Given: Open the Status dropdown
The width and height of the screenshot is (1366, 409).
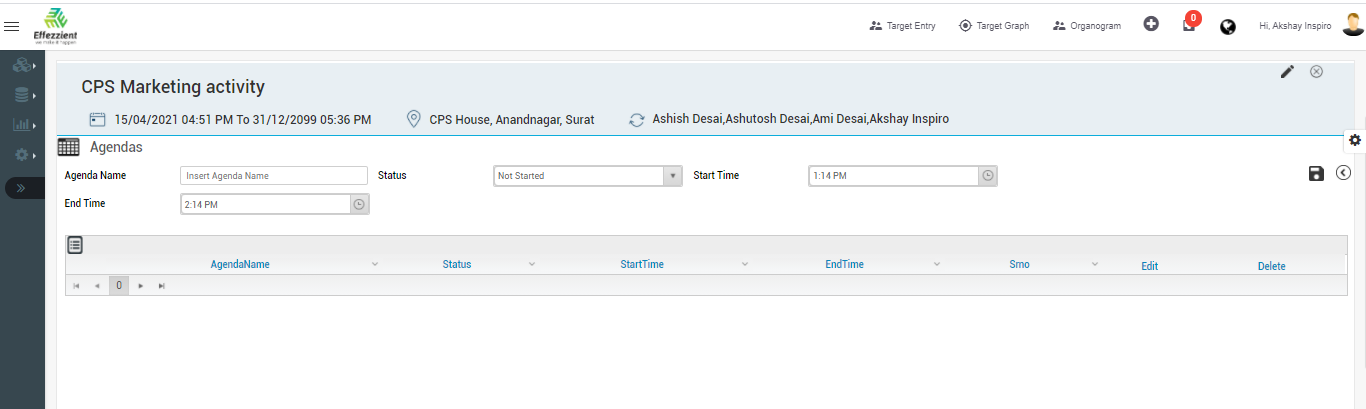Looking at the screenshot, I should 672,176.
